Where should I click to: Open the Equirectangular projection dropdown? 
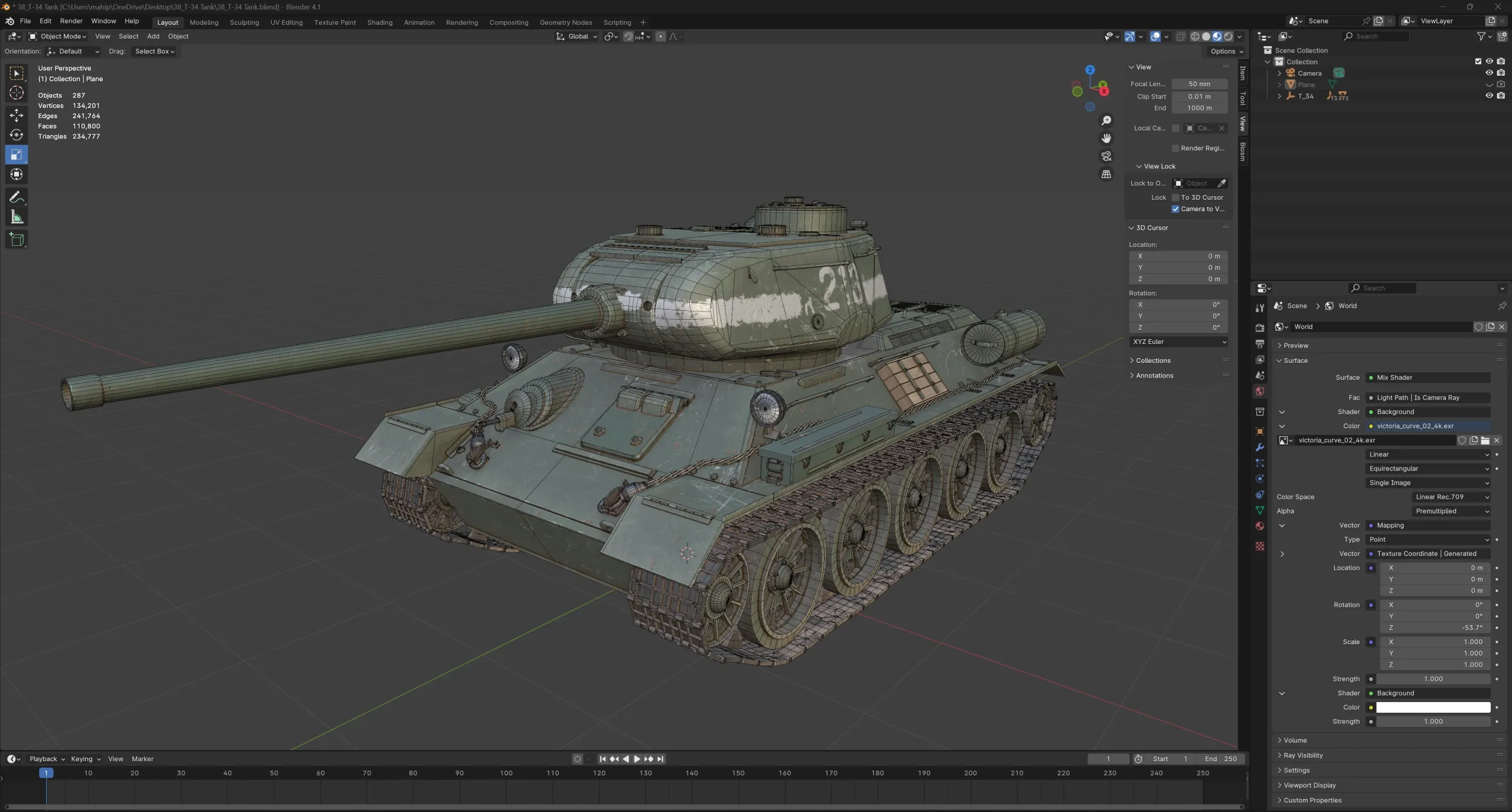[x=1429, y=469]
